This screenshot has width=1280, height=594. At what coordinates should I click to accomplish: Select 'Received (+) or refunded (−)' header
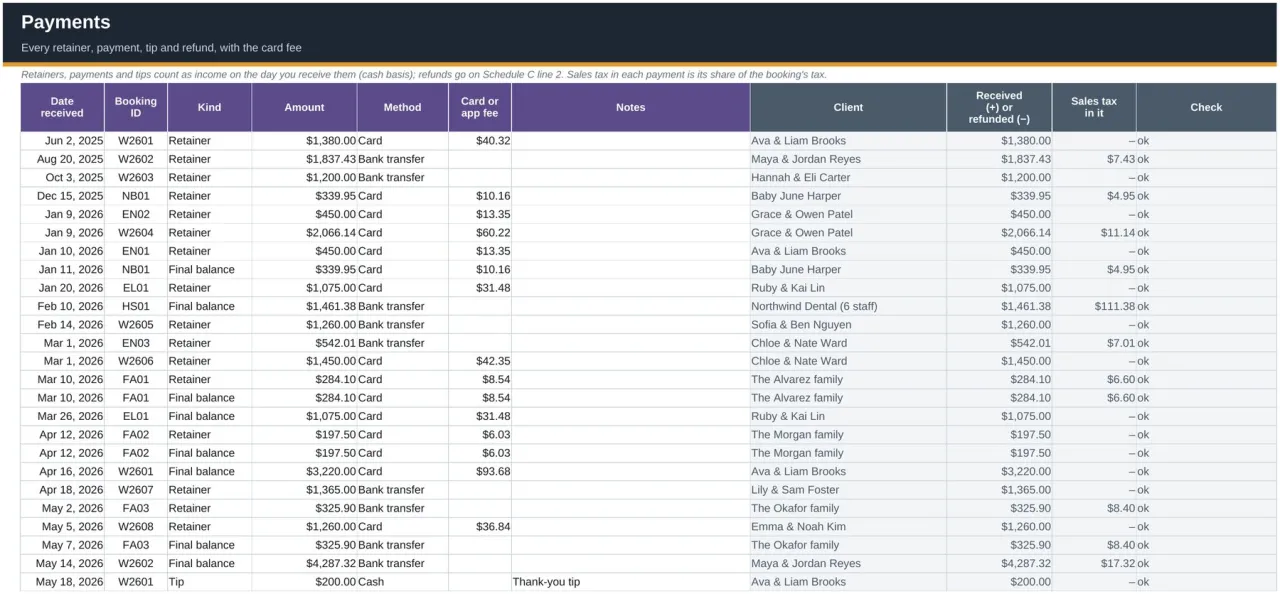tap(999, 107)
